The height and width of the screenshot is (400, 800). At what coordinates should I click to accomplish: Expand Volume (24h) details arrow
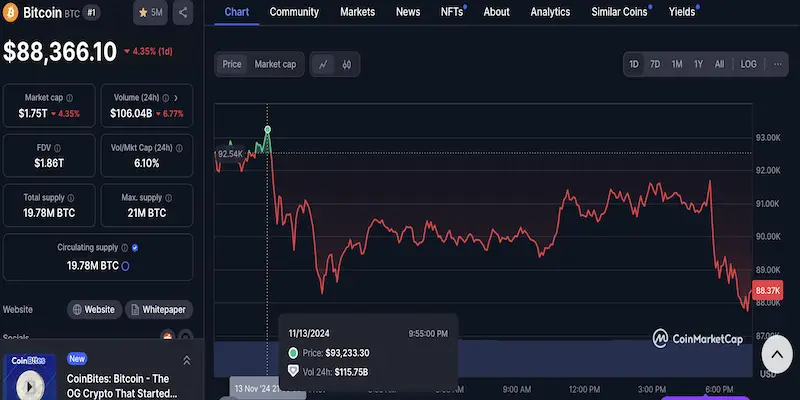176,97
